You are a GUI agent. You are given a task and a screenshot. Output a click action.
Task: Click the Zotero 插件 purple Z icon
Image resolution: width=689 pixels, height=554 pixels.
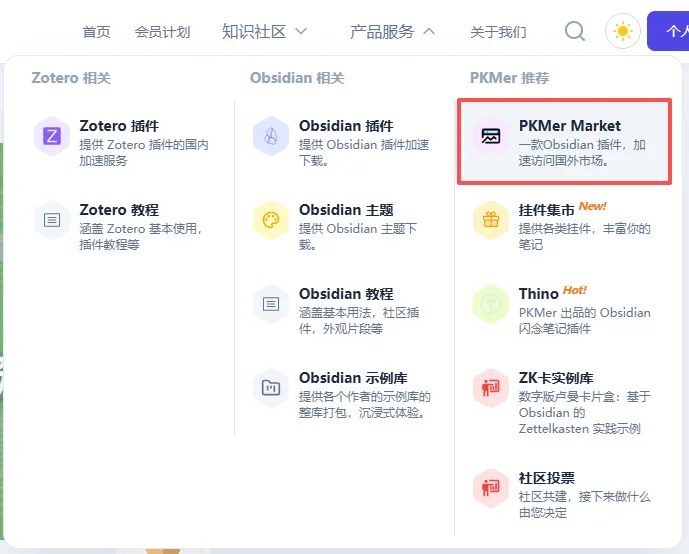pos(52,136)
